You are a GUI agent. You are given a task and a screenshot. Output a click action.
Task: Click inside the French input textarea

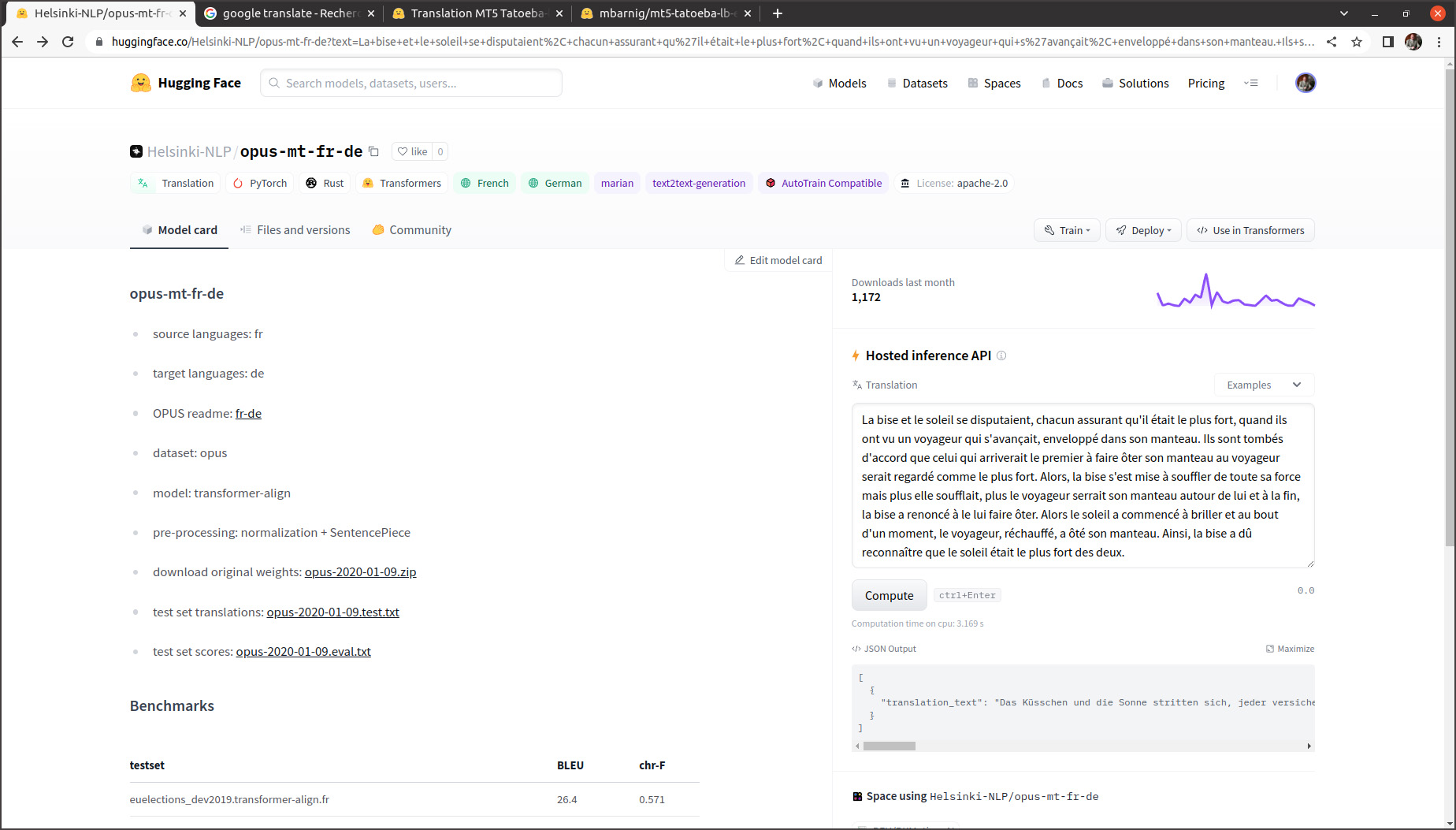1083,486
